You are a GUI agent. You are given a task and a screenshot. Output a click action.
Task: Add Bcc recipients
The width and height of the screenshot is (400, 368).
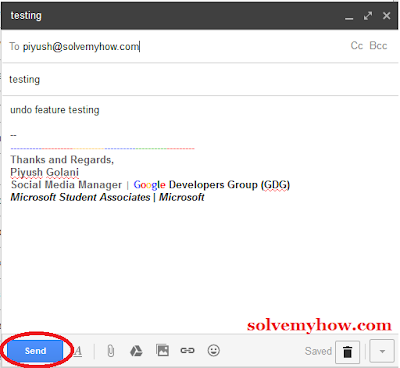pyautogui.click(x=378, y=46)
